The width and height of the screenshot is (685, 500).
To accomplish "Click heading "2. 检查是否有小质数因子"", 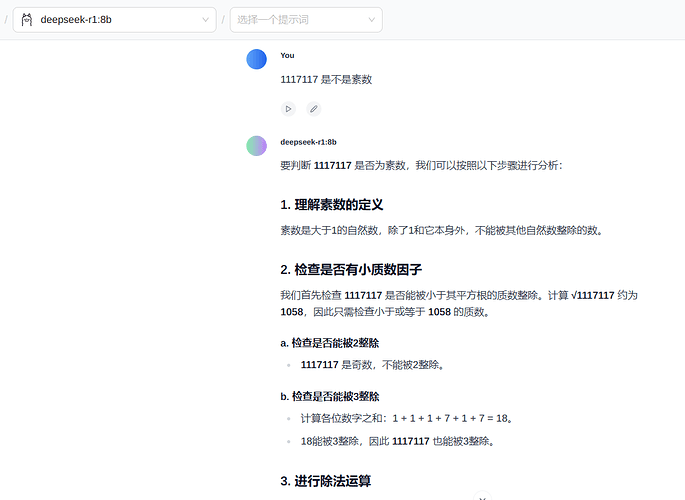I will click(351, 269).
